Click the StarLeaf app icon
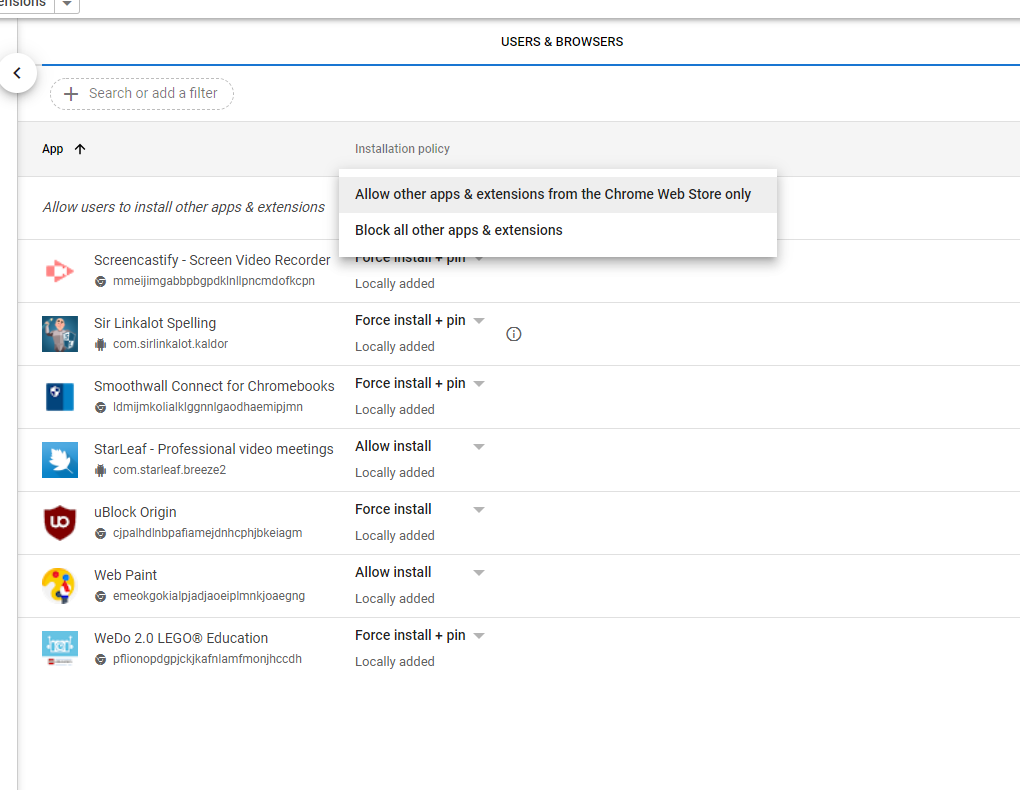The image size is (1020, 790). coord(60,460)
